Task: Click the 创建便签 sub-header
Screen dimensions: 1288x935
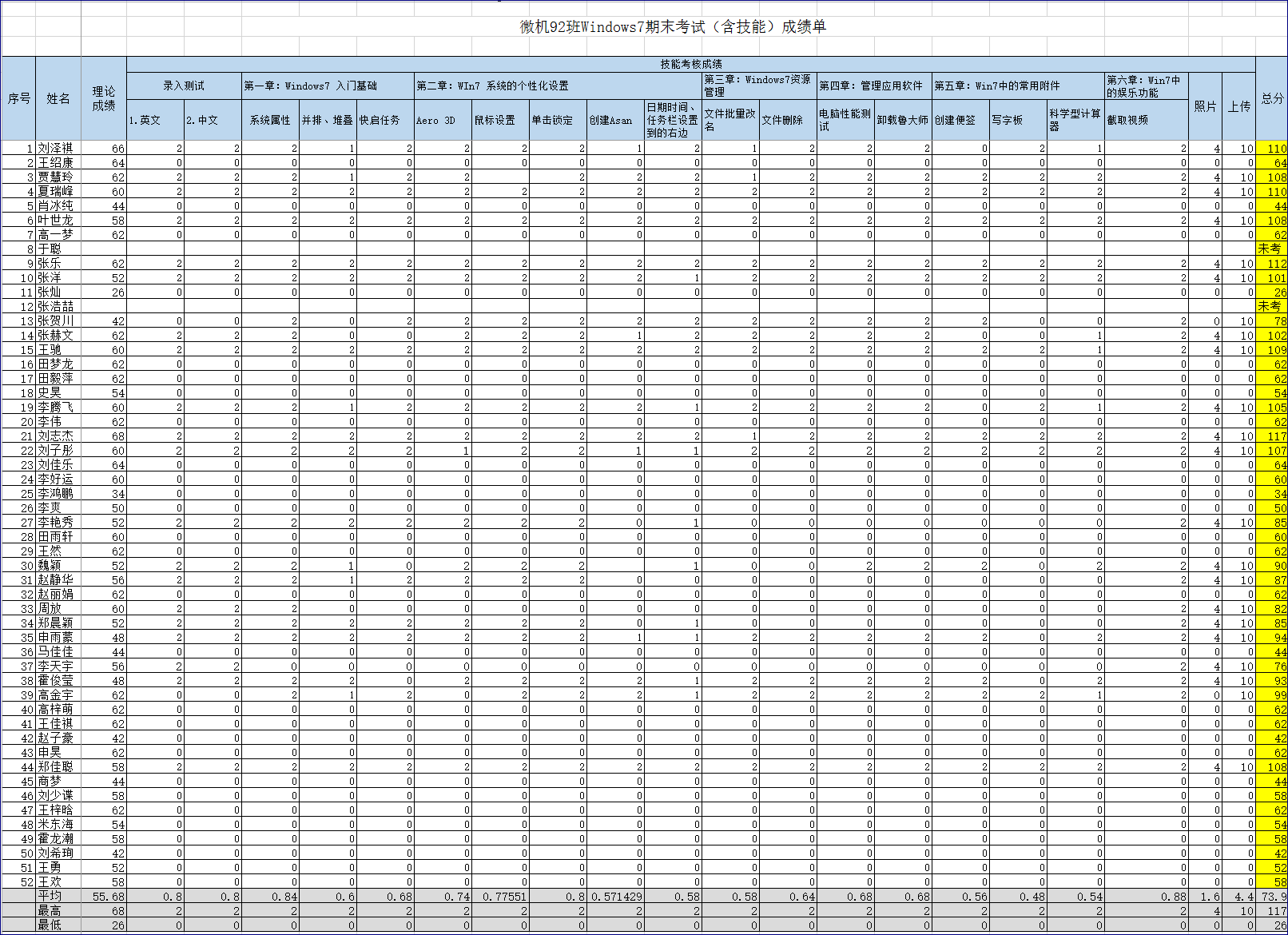Action: 960,120
